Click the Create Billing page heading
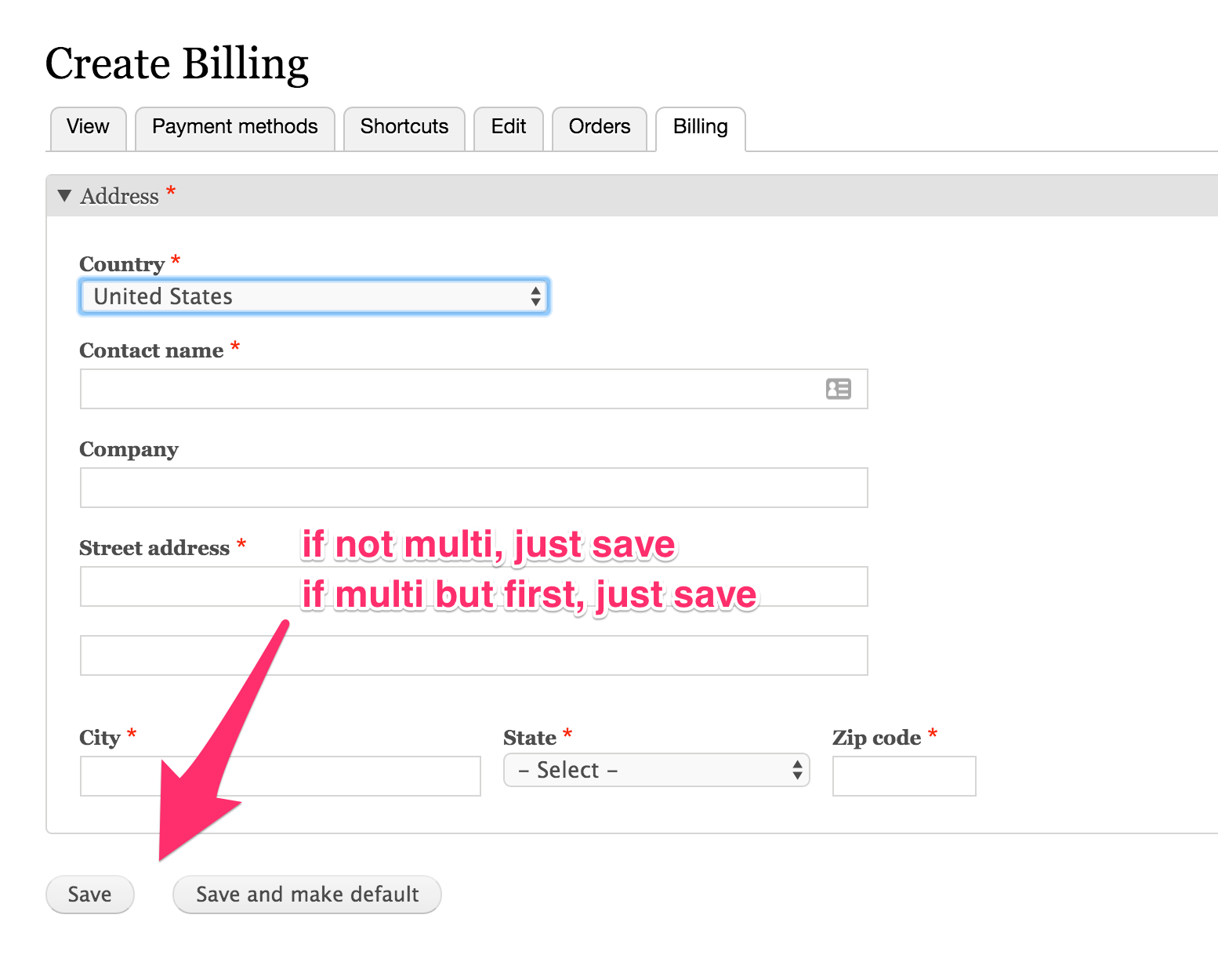This screenshot has height=980, width=1218. click(x=177, y=64)
